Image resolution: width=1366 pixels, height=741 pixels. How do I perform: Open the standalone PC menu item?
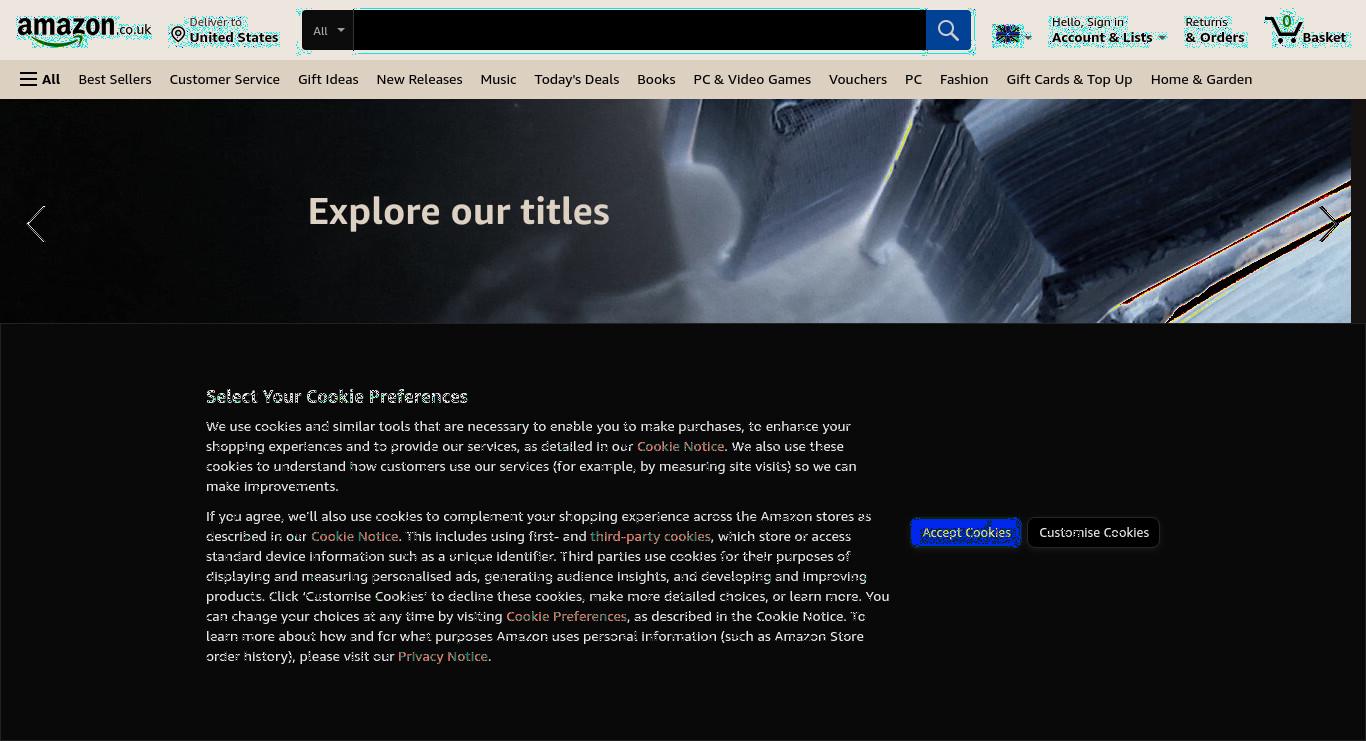pos(913,79)
